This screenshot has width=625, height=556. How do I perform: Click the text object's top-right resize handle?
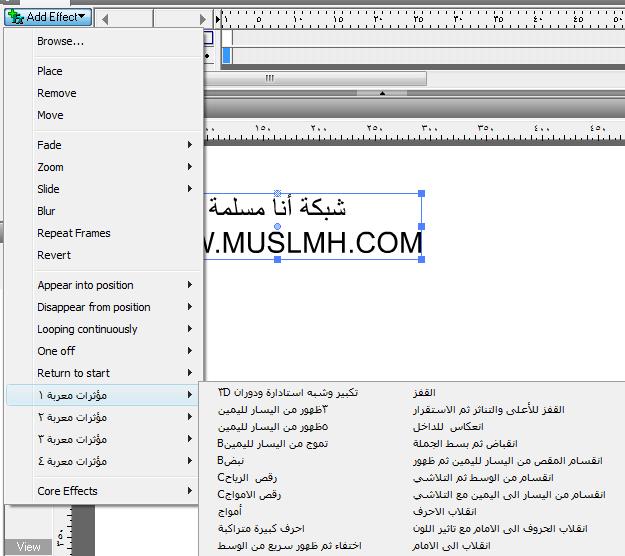pos(421,195)
